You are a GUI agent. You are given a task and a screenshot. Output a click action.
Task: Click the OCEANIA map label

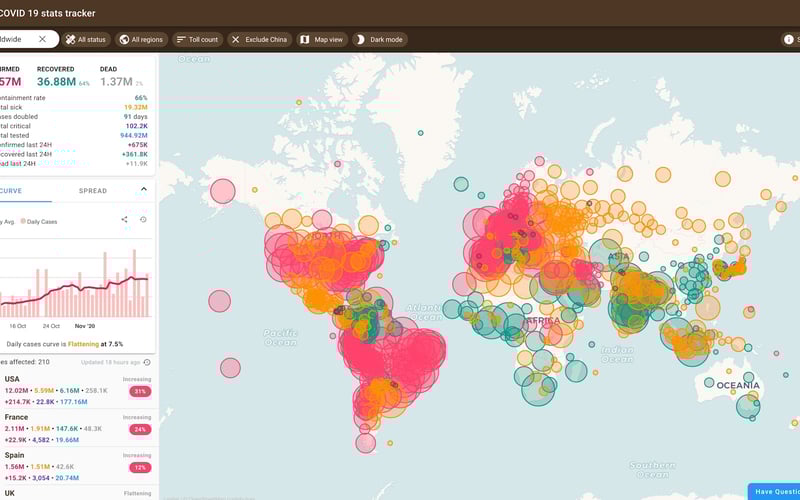738,386
